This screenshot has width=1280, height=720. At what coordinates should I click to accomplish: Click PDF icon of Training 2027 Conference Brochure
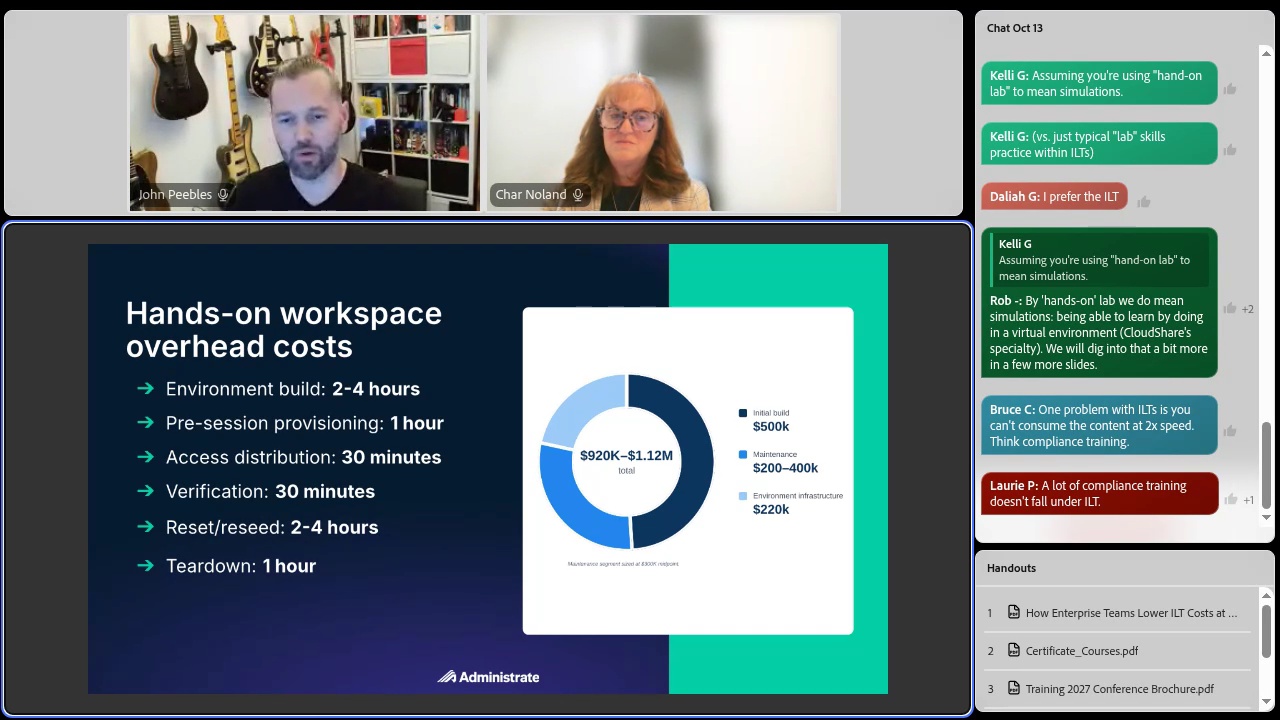point(1014,689)
